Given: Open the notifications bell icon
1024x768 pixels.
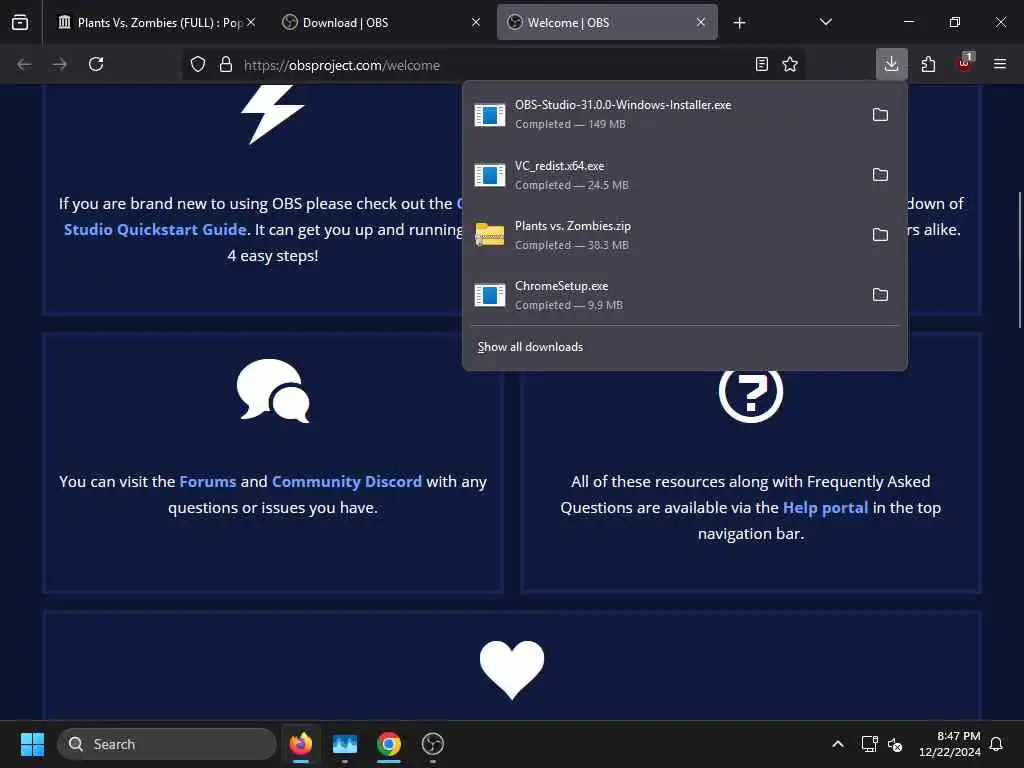Looking at the screenshot, I should pos(997,744).
